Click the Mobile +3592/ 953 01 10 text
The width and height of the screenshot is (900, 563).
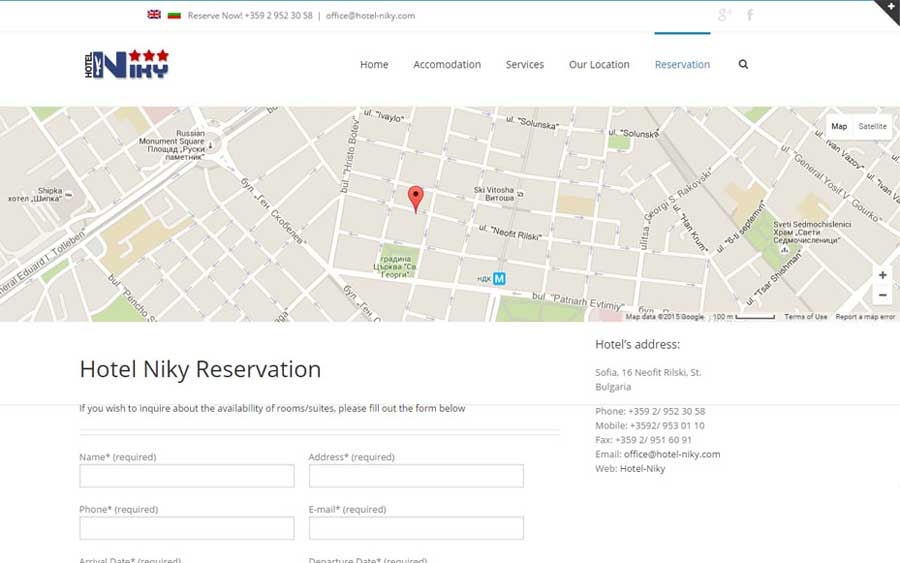point(650,425)
